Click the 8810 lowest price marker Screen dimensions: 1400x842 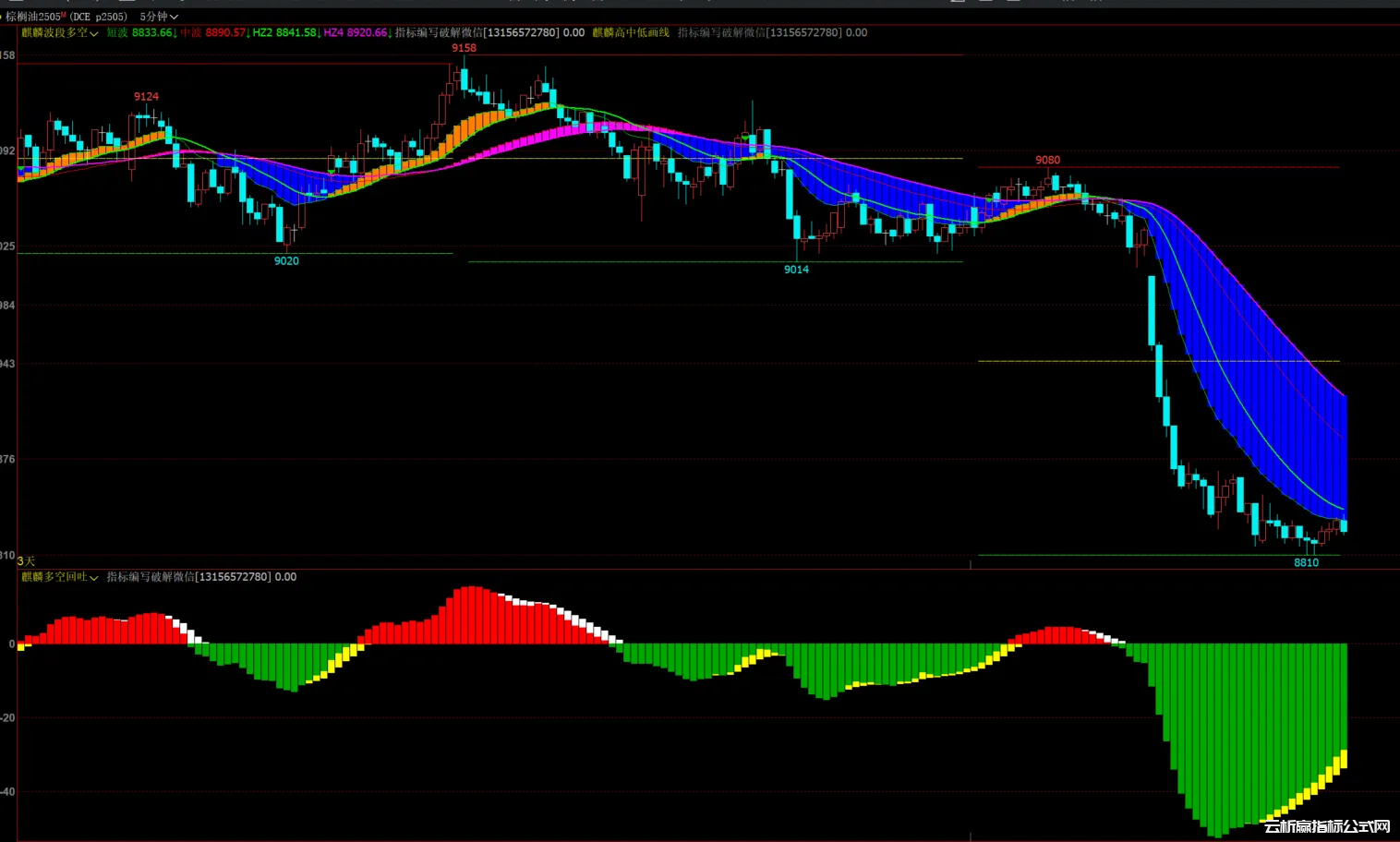[x=1306, y=563]
